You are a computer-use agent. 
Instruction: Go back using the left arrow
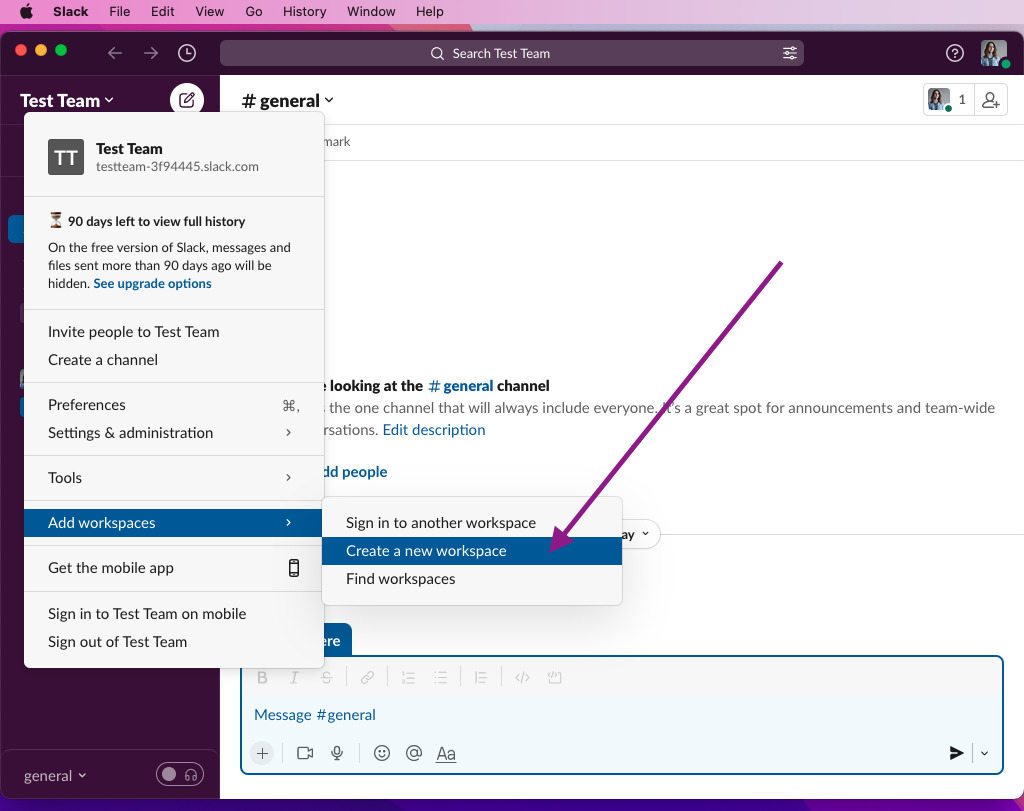[115, 53]
